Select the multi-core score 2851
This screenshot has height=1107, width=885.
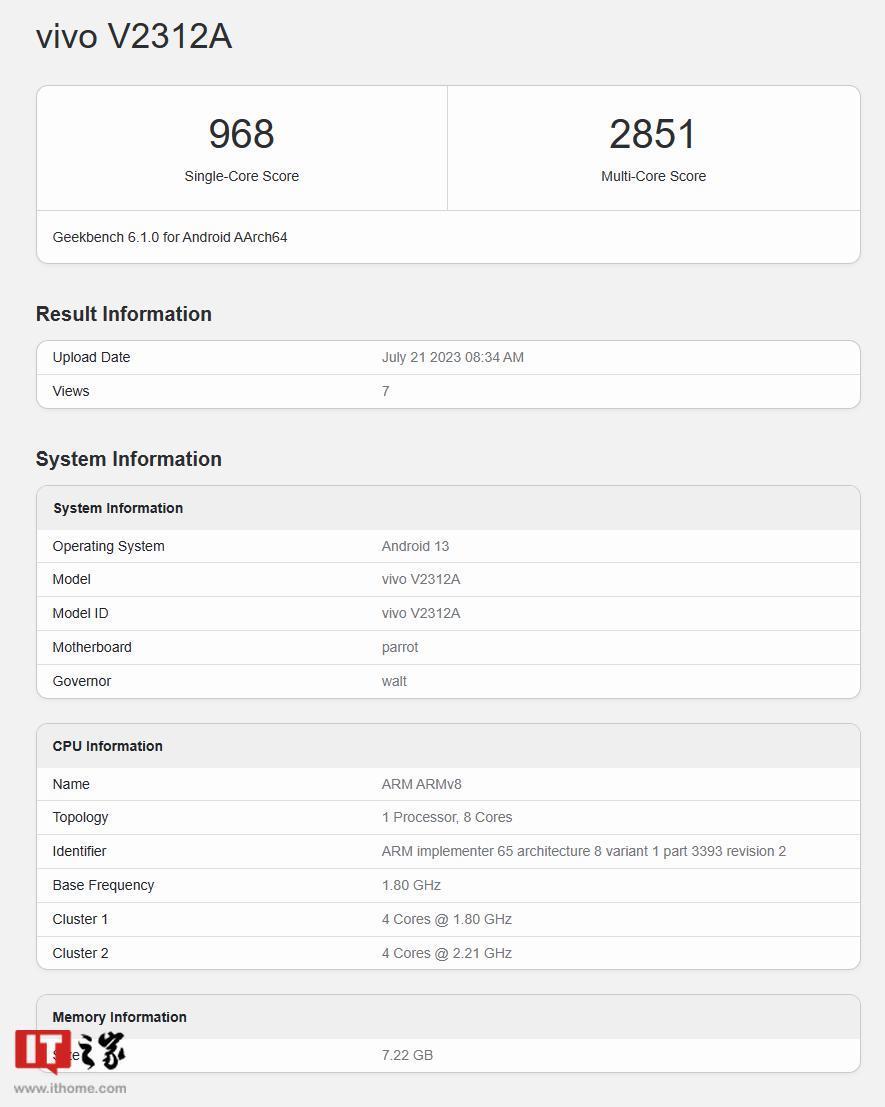[653, 133]
